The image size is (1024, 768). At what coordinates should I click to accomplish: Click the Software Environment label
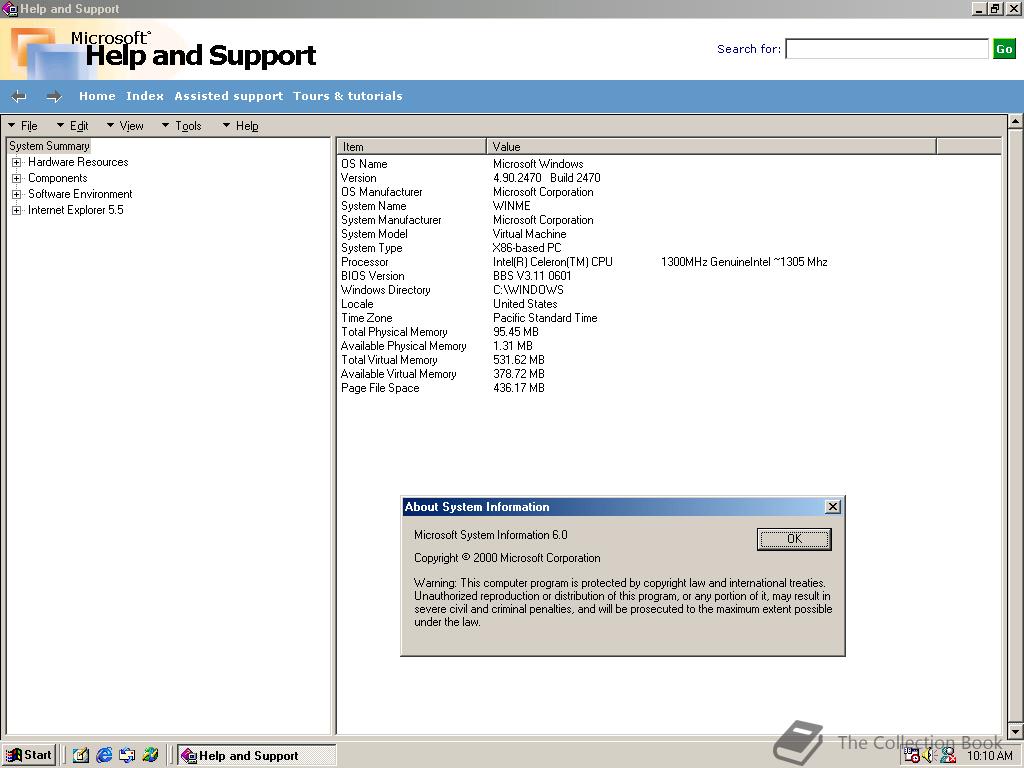point(80,194)
